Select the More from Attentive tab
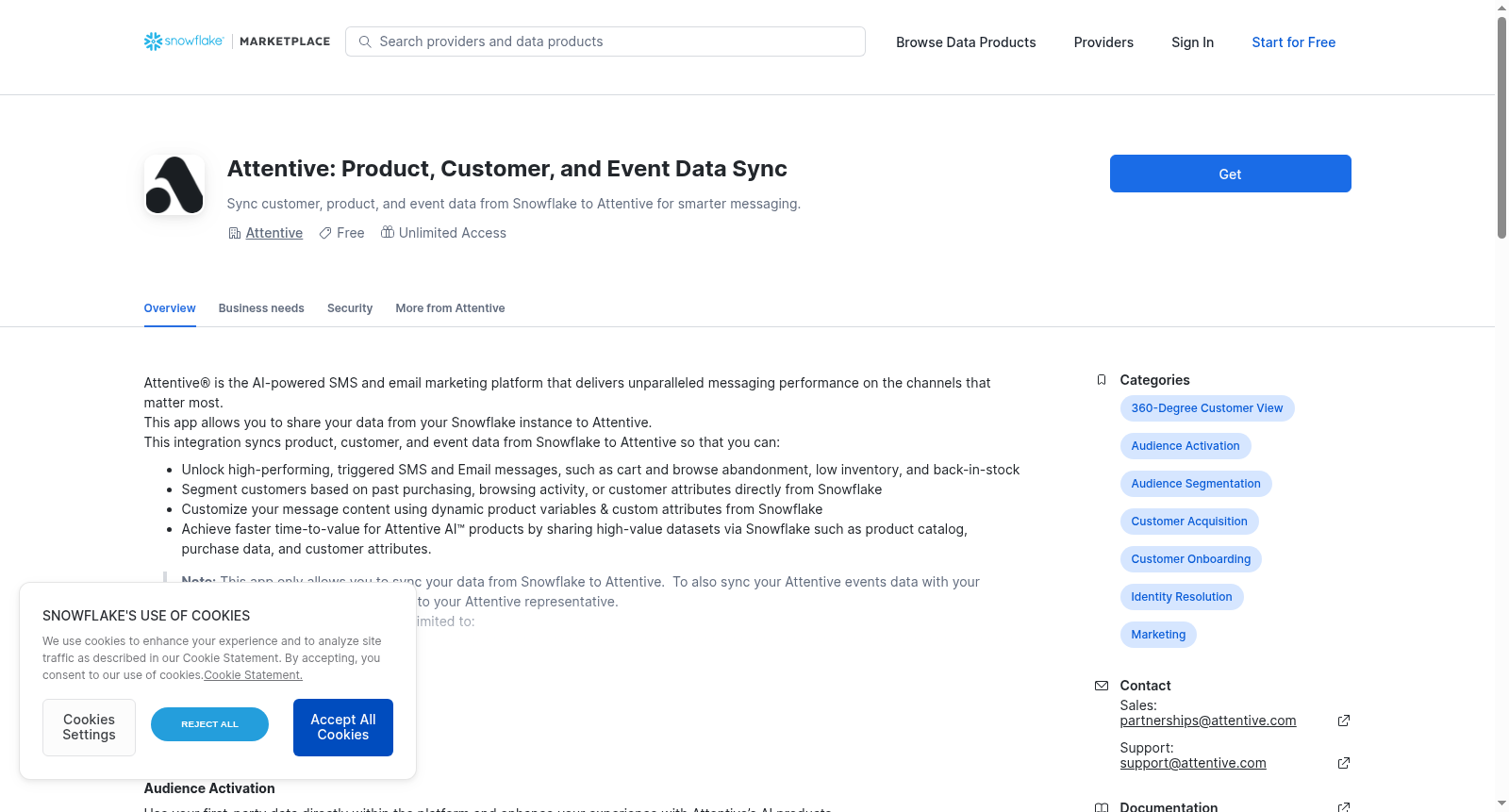Image resolution: width=1509 pixels, height=812 pixels. 450,308
